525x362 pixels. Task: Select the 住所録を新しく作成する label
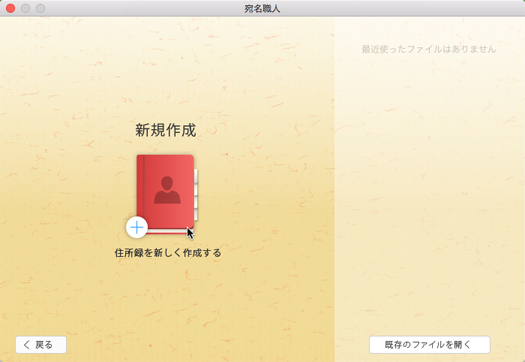click(168, 252)
